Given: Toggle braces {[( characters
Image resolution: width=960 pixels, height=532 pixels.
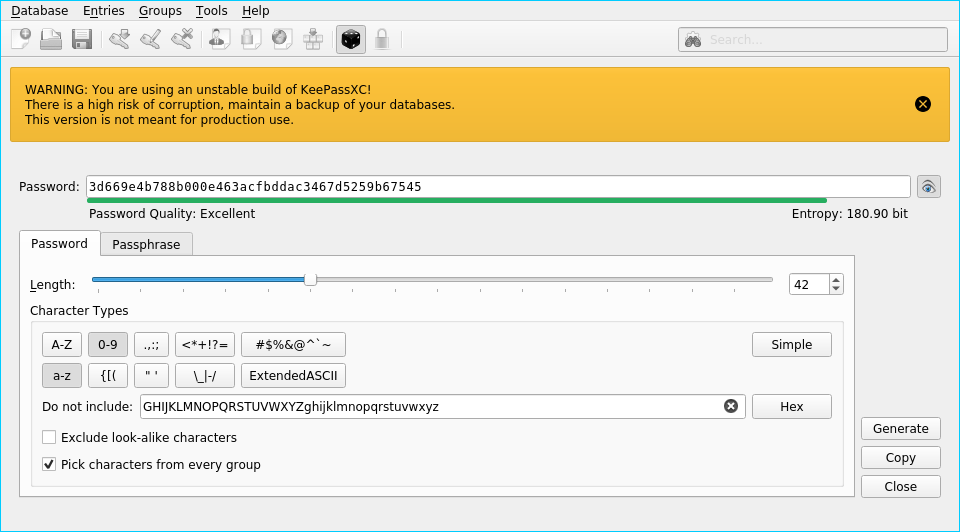Looking at the screenshot, I should tap(108, 376).
